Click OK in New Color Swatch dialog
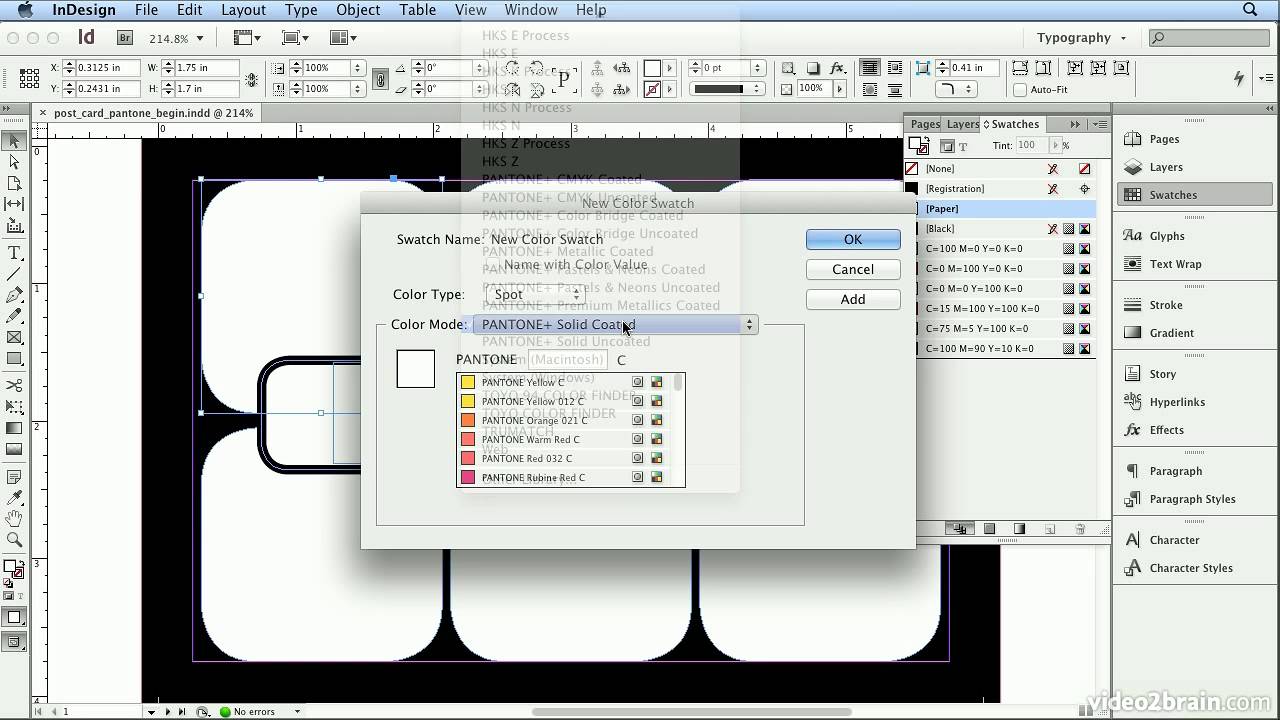 coord(853,239)
